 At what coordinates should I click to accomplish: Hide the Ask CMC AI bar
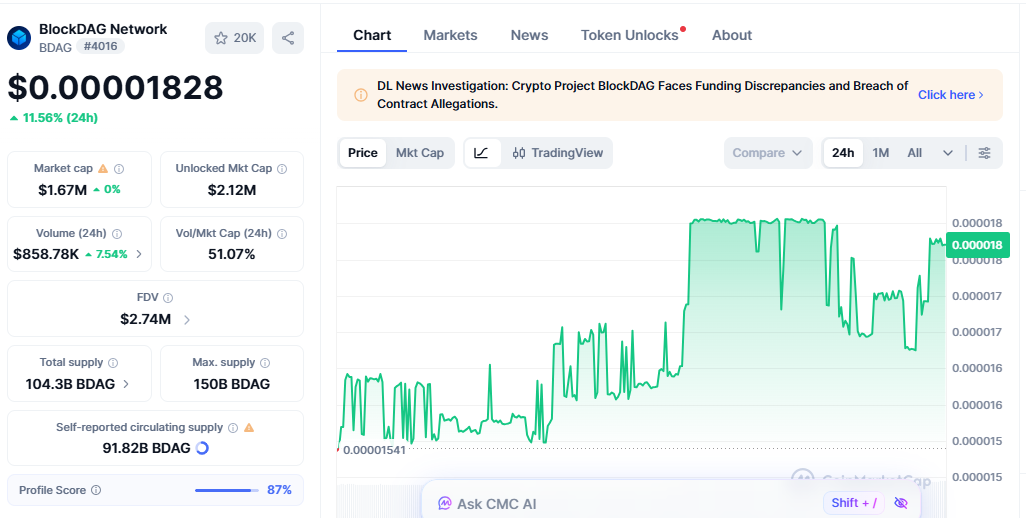[901, 503]
